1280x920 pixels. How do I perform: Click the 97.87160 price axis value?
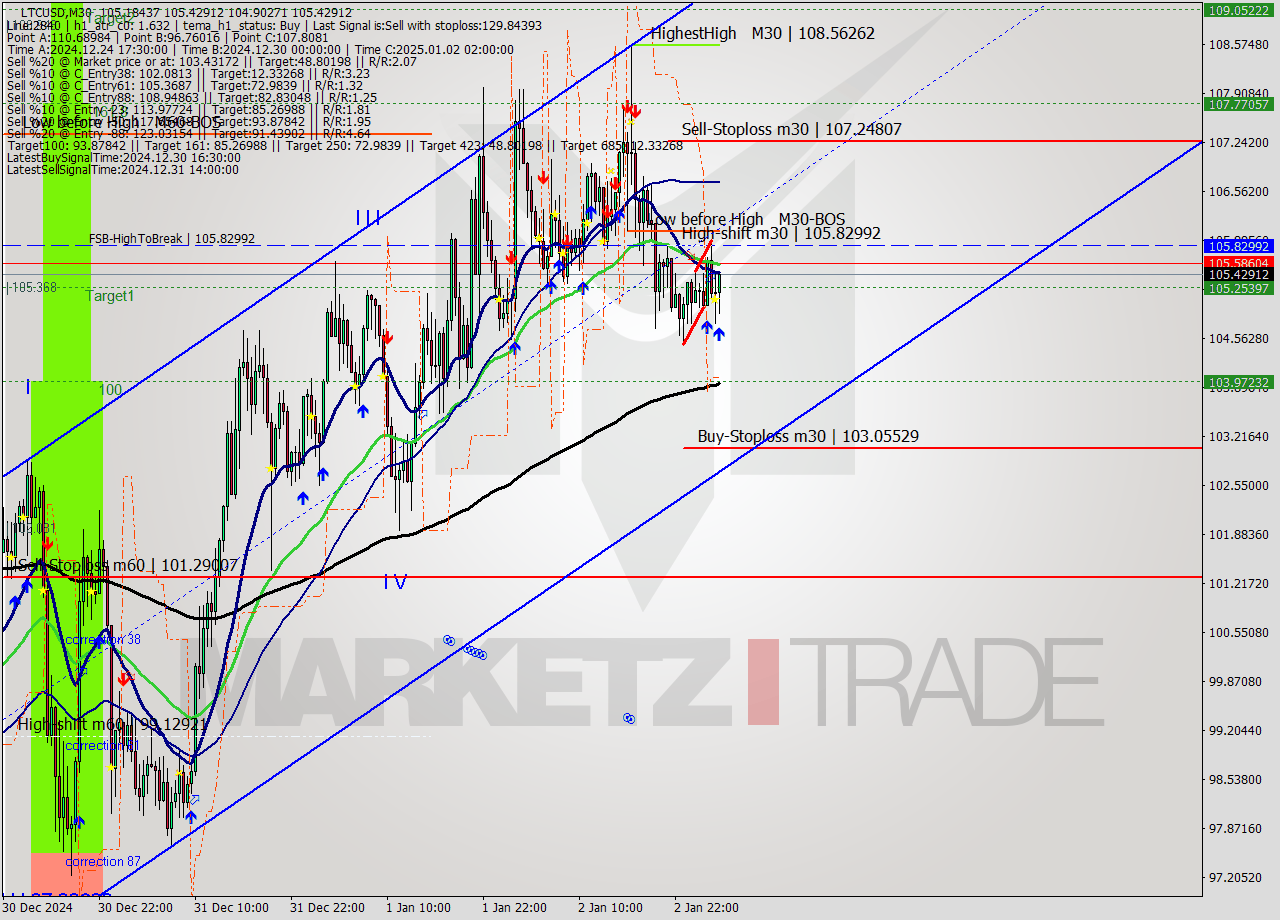[1238, 829]
